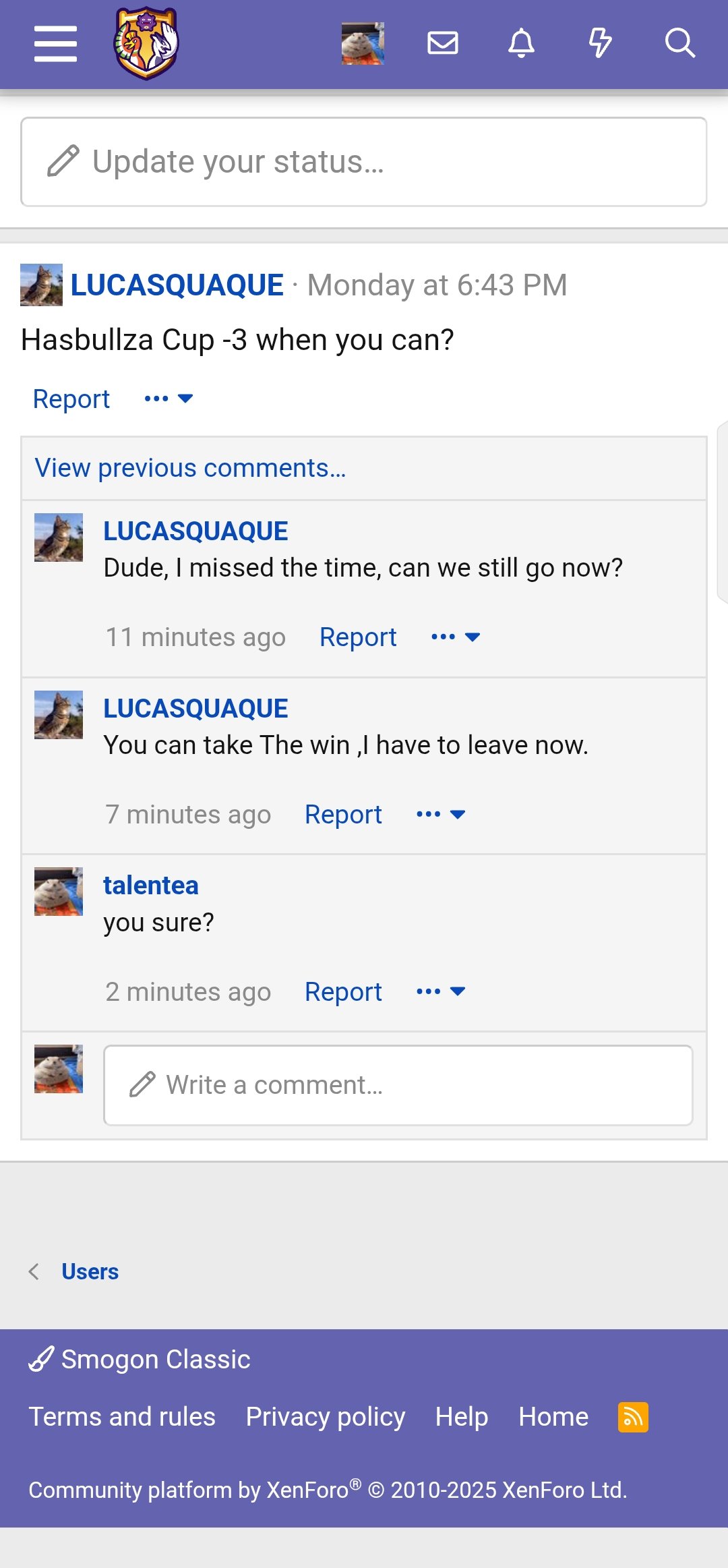The height and width of the screenshot is (1568, 728).
Task: Focus the Write a comment box
Action: click(x=398, y=1085)
